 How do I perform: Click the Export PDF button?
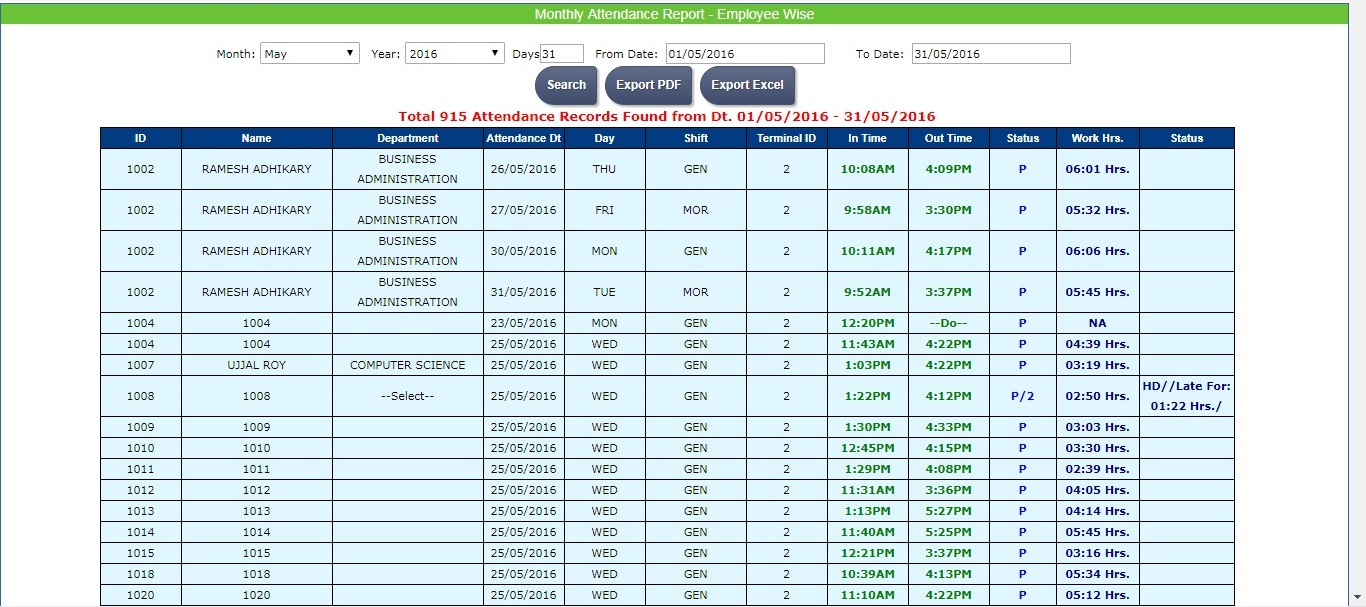click(648, 85)
